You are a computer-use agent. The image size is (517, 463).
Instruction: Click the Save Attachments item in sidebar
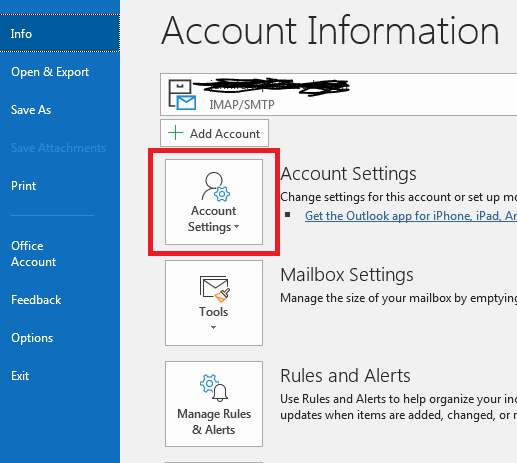pyautogui.click(x=58, y=148)
